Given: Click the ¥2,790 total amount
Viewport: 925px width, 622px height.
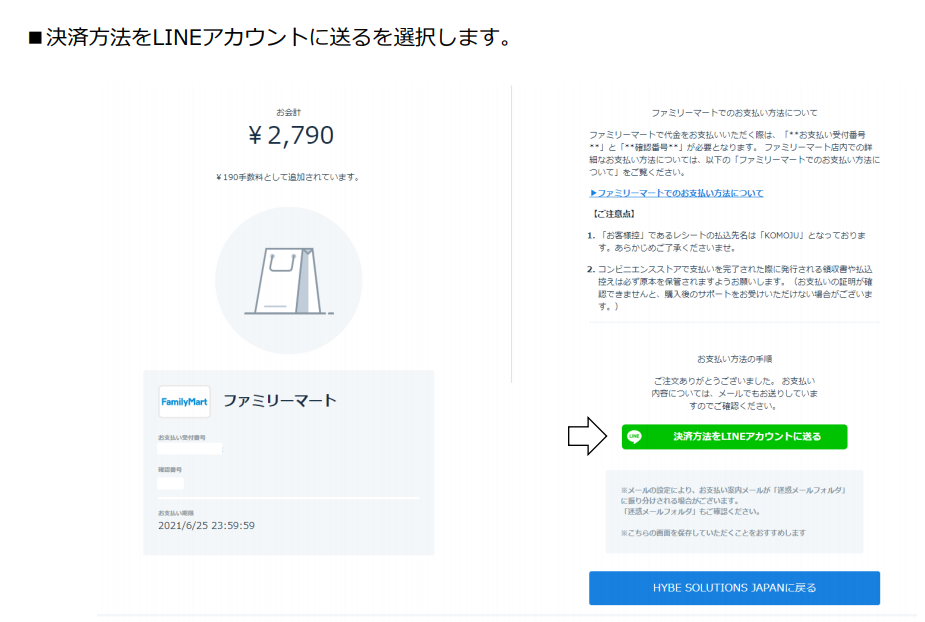Looking at the screenshot, I should (x=290, y=135).
